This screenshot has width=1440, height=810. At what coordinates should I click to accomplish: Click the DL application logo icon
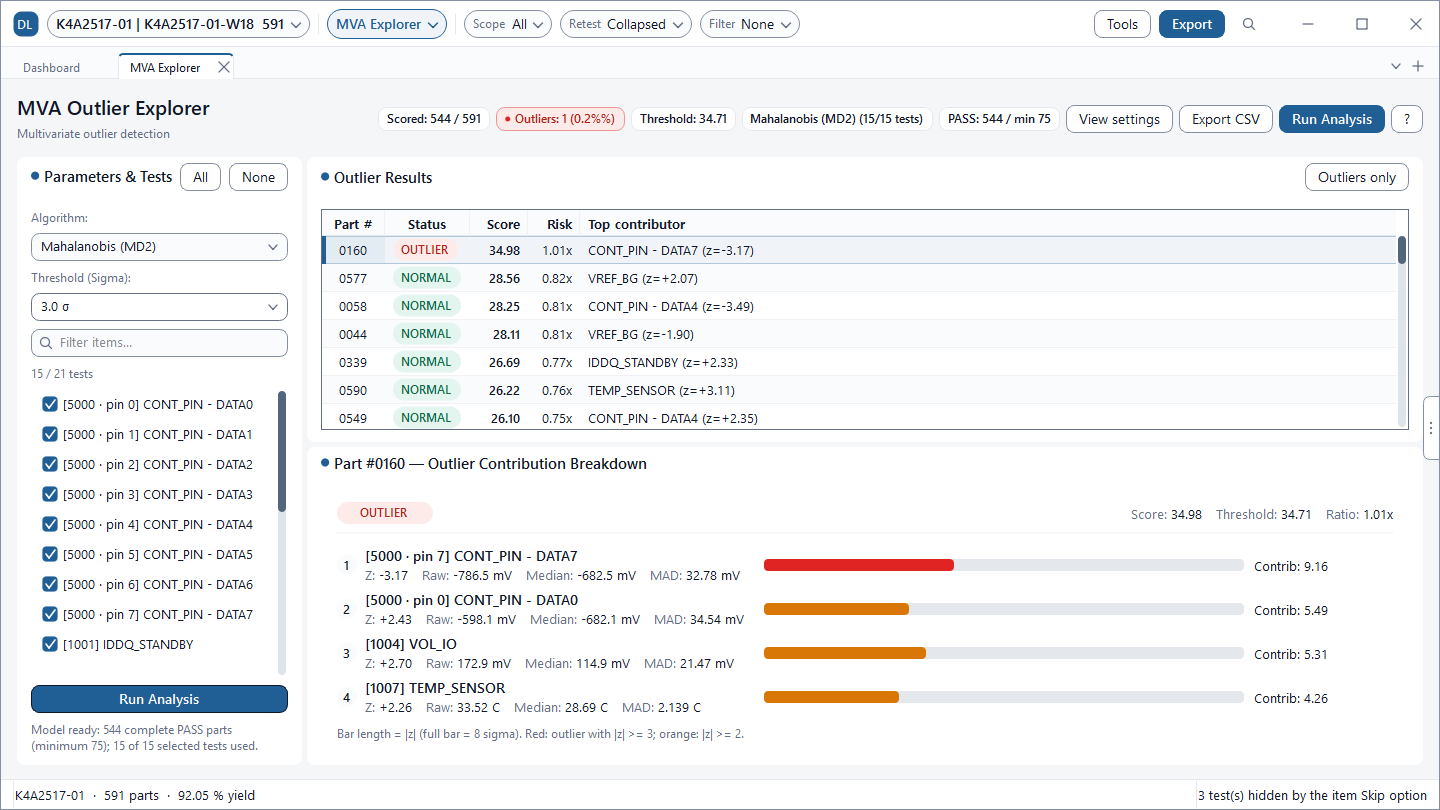click(x=26, y=24)
